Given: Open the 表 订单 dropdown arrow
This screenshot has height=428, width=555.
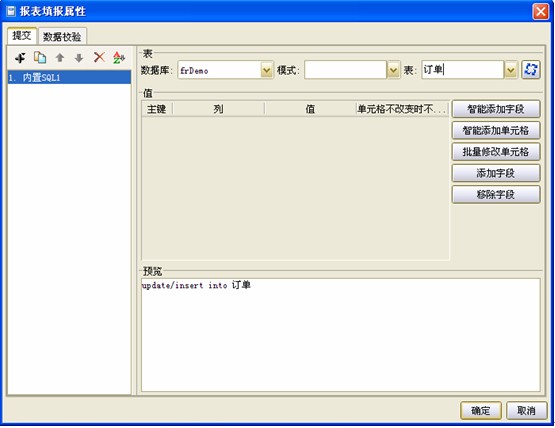Looking at the screenshot, I should 511,70.
